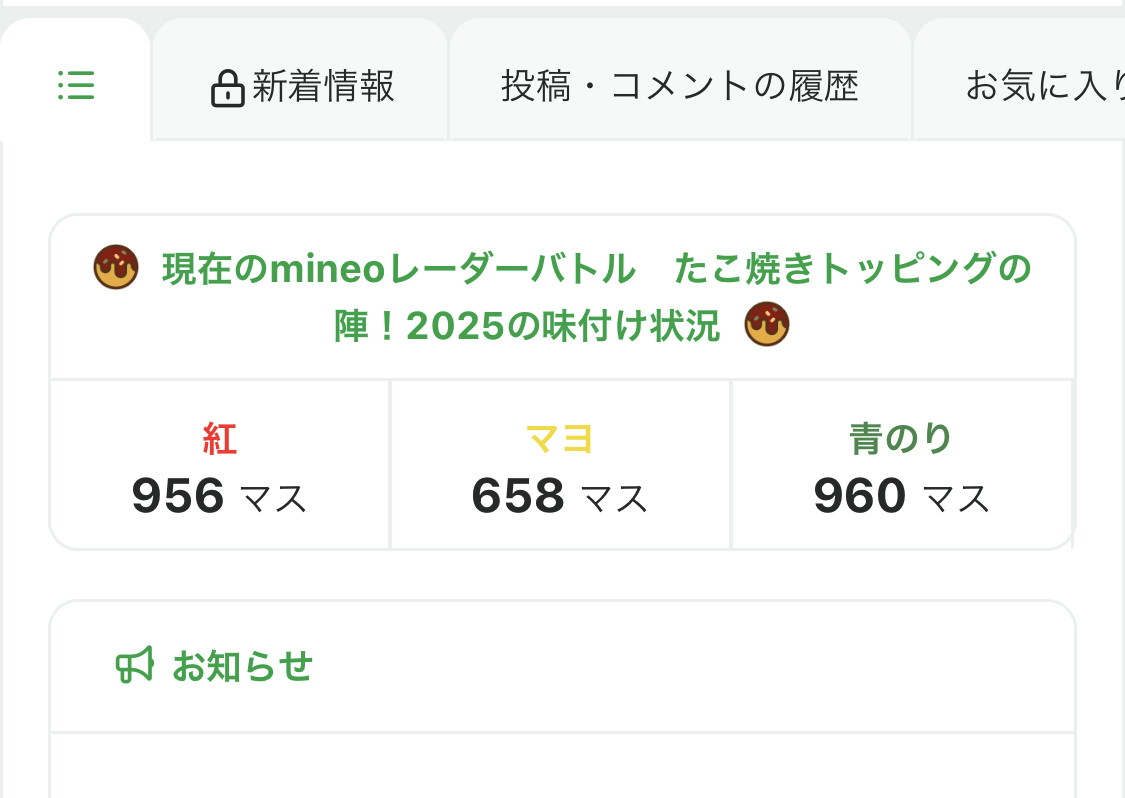Click the マス unit beside 658
1125x798 pixels.
(615, 498)
